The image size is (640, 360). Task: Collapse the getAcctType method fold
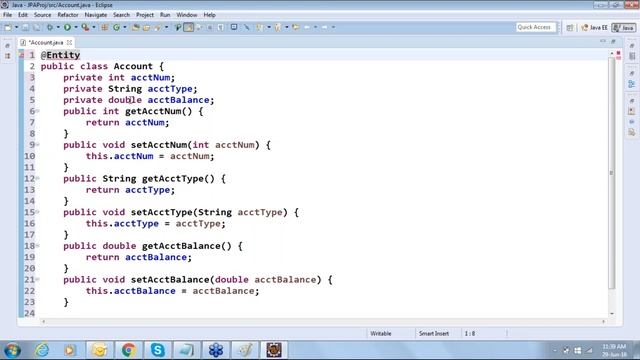[38, 178]
